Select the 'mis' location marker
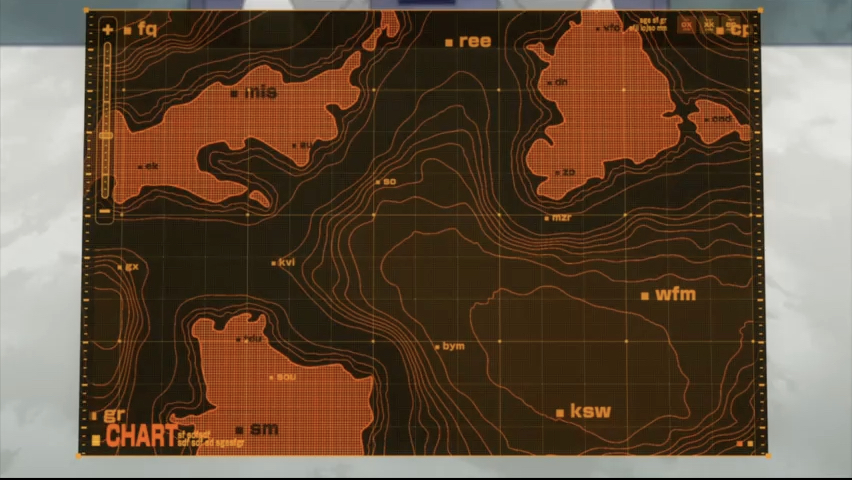Screen dimensions: 852x480 pos(254,92)
